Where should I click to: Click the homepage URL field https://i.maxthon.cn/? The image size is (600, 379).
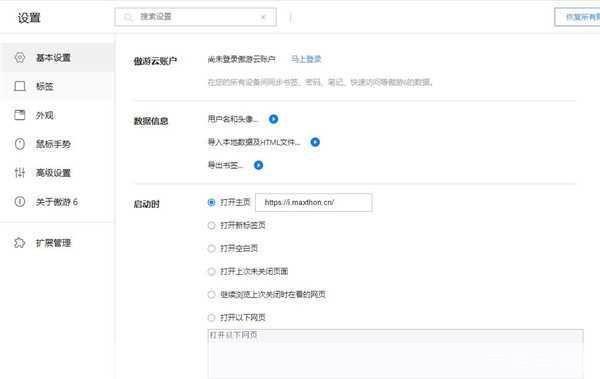tap(313, 203)
